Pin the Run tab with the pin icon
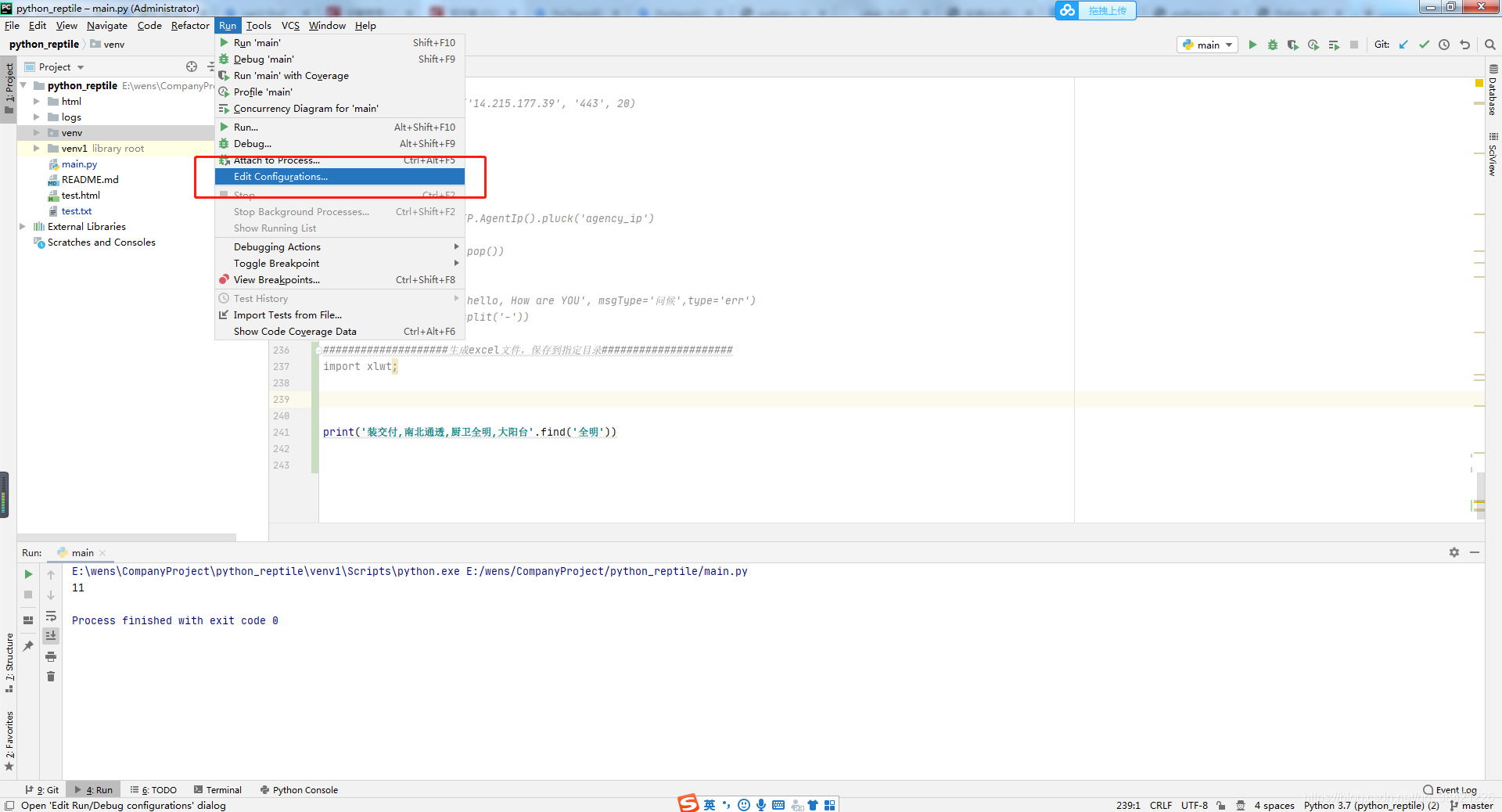The height and width of the screenshot is (812, 1502). pyautogui.click(x=28, y=646)
